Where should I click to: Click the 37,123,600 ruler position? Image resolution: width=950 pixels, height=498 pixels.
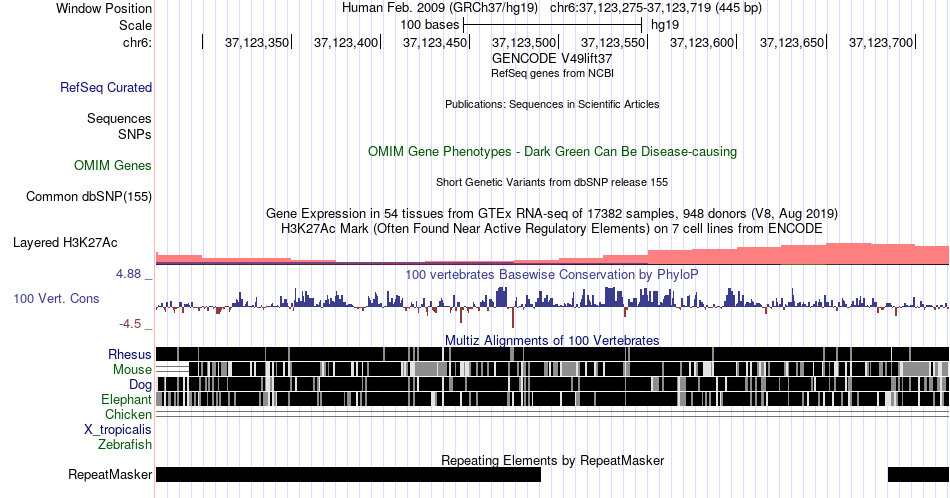[702, 43]
